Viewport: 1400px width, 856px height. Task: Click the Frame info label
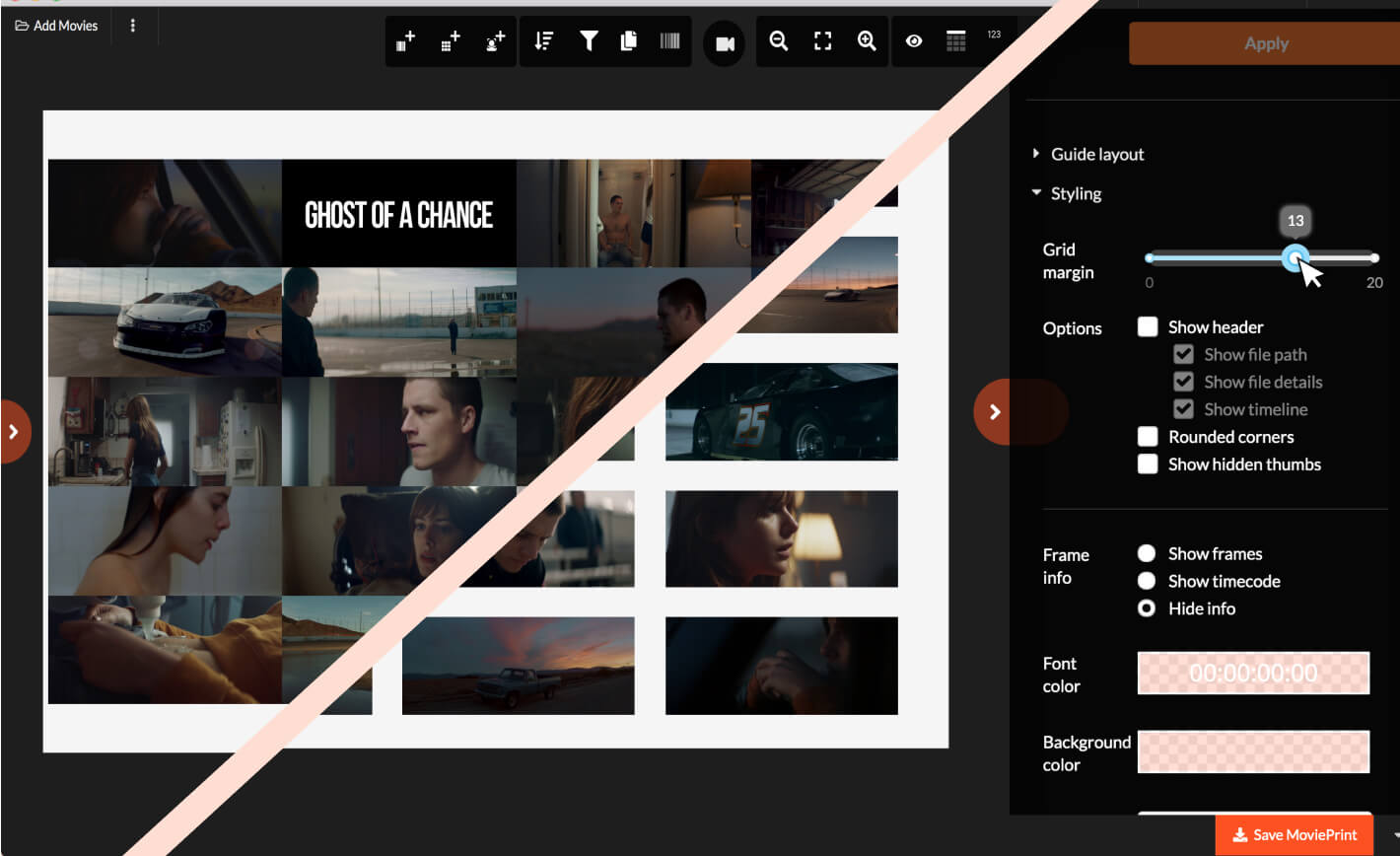pyautogui.click(x=1066, y=566)
